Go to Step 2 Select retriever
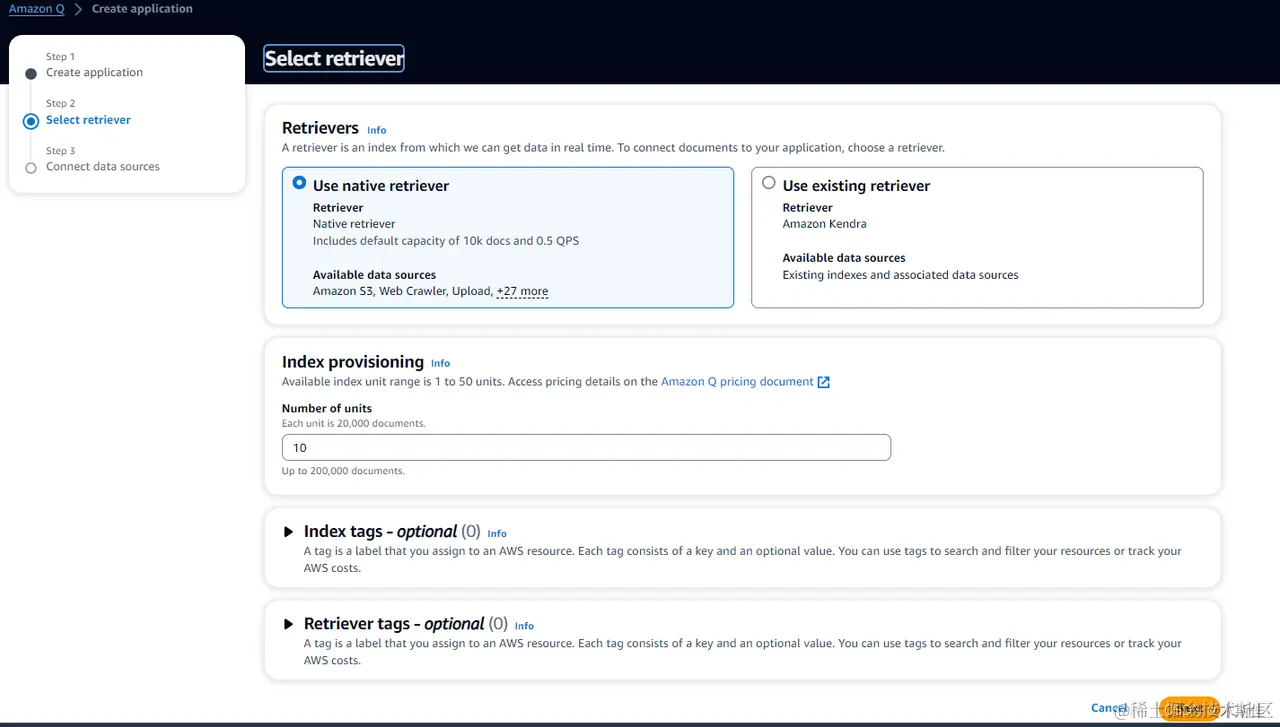This screenshot has width=1280, height=727. [x=88, y=120]
